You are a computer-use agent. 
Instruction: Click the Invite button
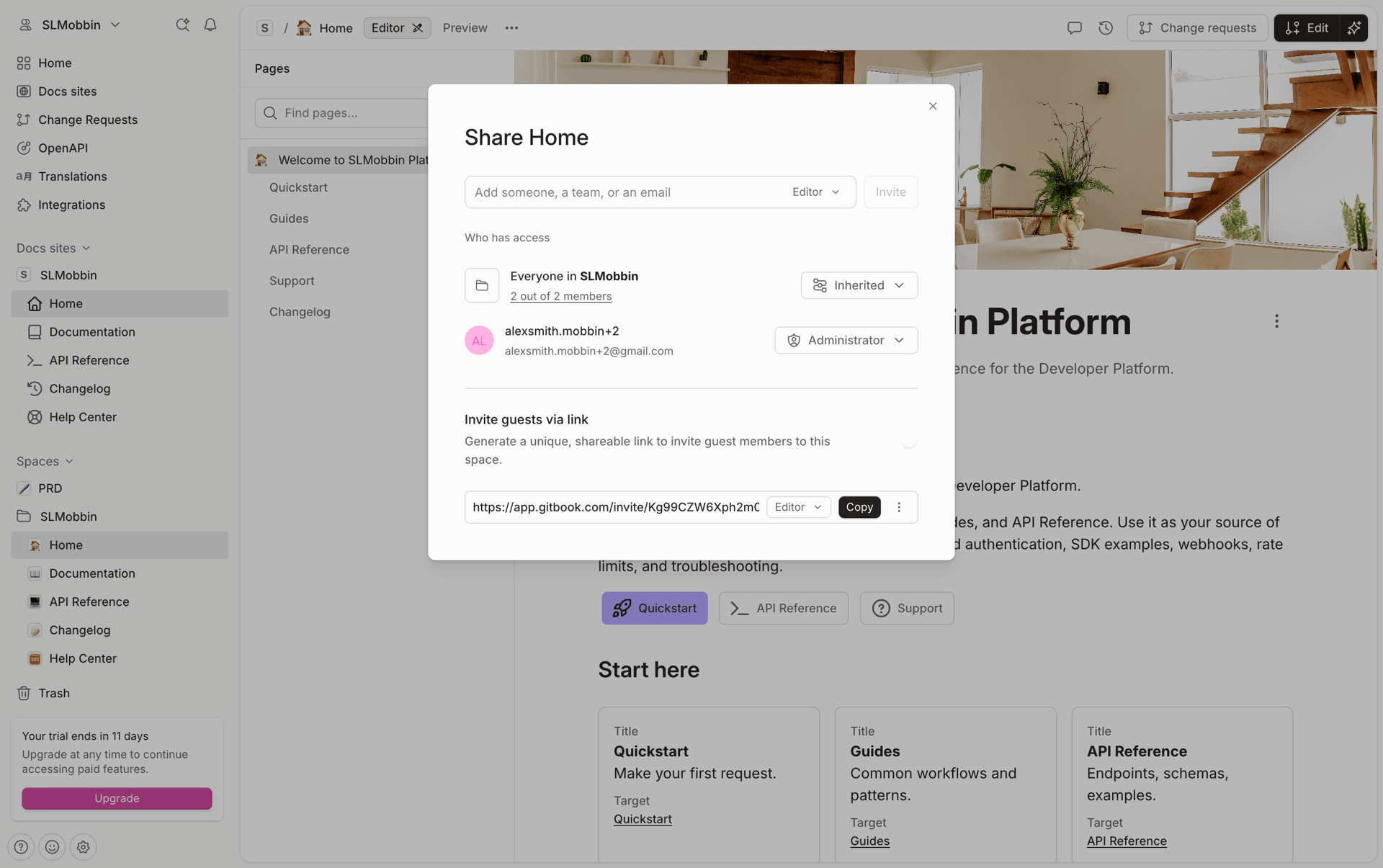click(890, 192)
